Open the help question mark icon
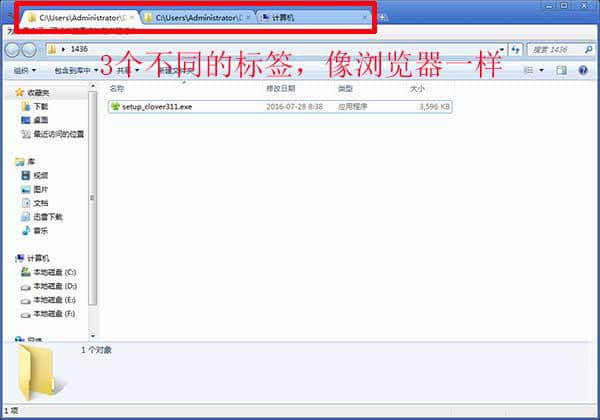This screenshot has height=420, width=600. (583, 70)
